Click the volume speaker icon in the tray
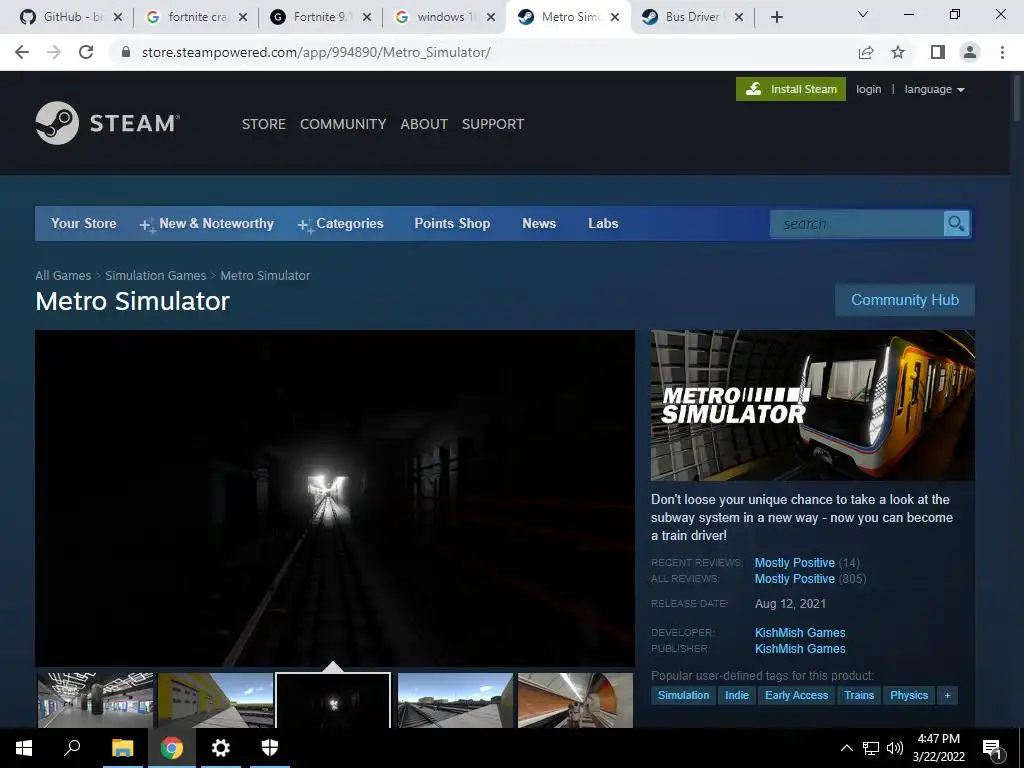This screenshot has width=1024, height=768. coord(895,748)
